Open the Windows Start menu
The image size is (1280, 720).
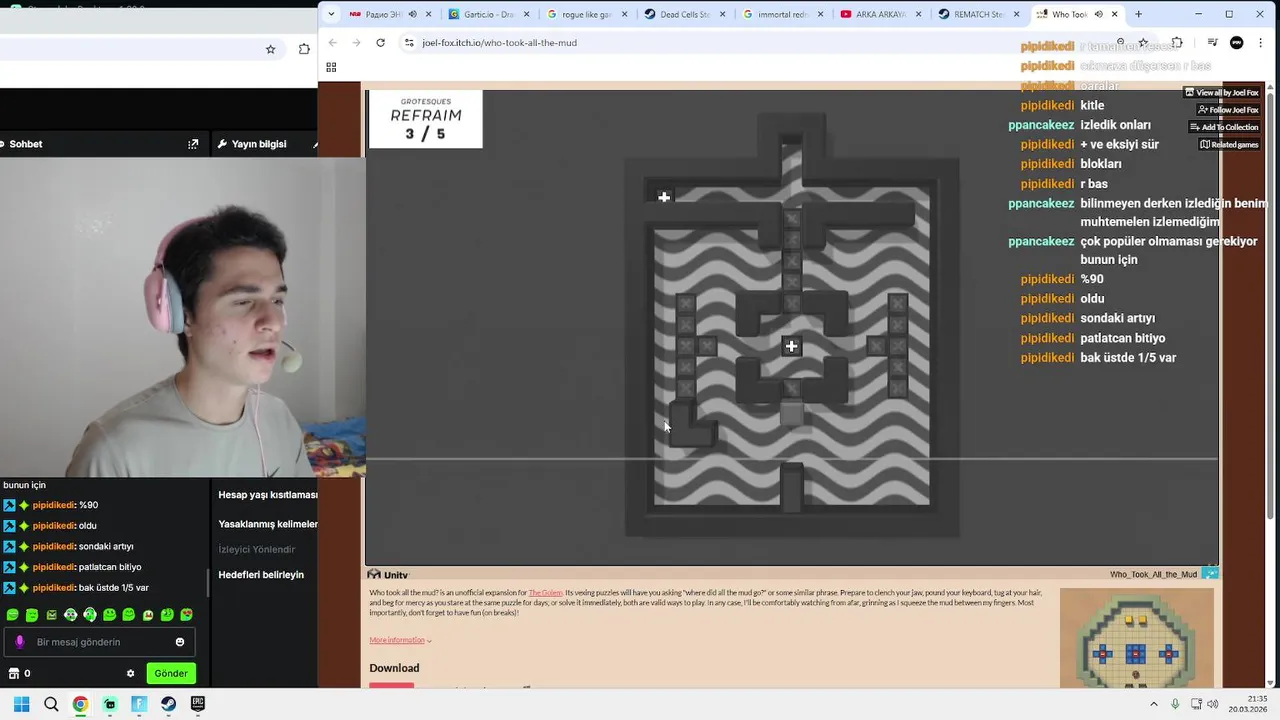[x=21, y=704]
